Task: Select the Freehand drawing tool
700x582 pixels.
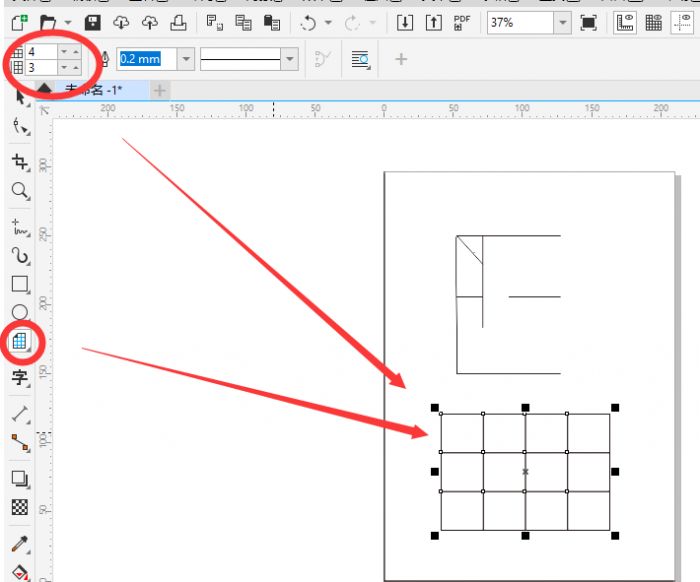Action: (x=20, y=228)
